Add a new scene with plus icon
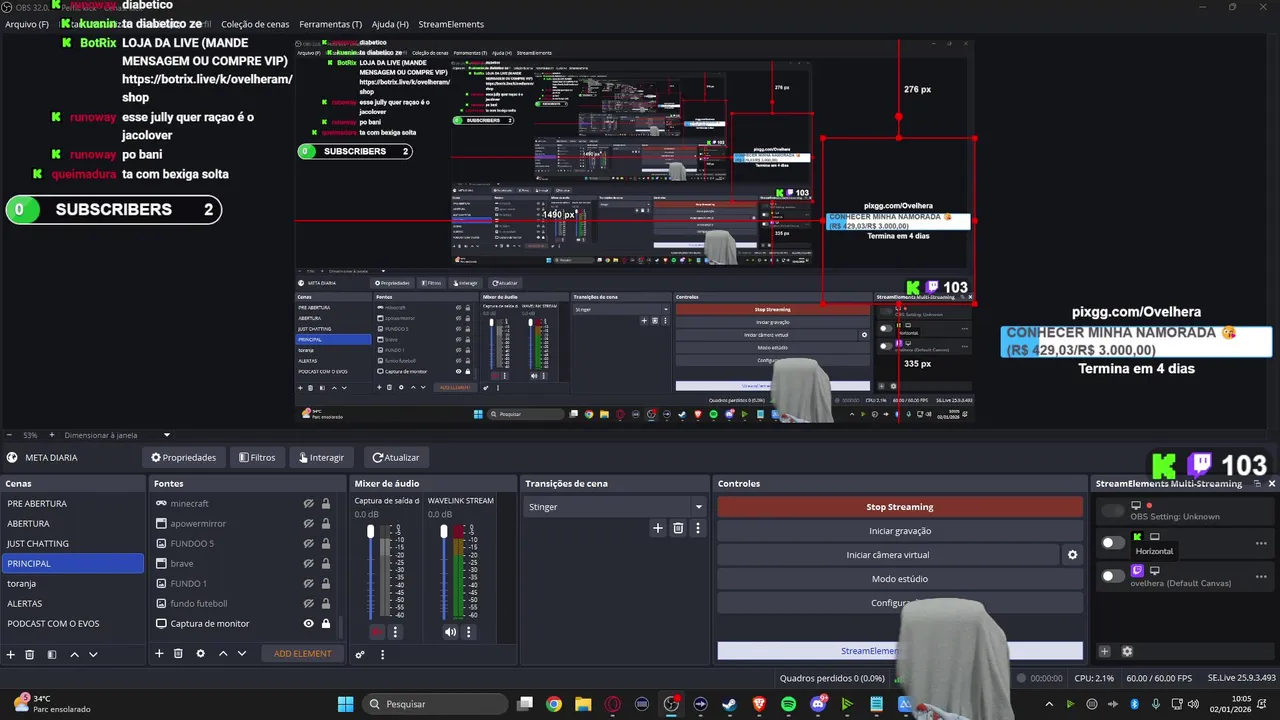Screen dimensions: 1280x720 coord(11,654)
